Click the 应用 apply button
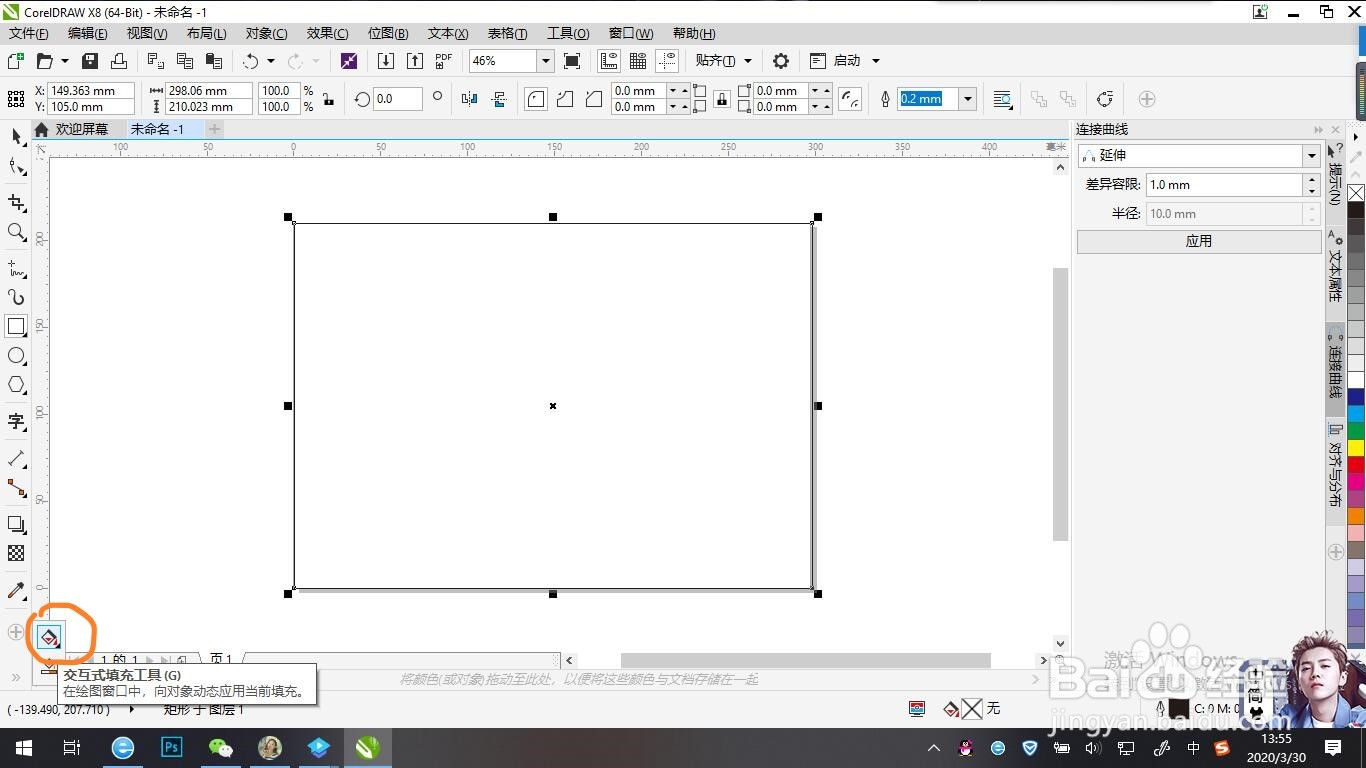This screenshot has width=1366, height=768. 1199,241
